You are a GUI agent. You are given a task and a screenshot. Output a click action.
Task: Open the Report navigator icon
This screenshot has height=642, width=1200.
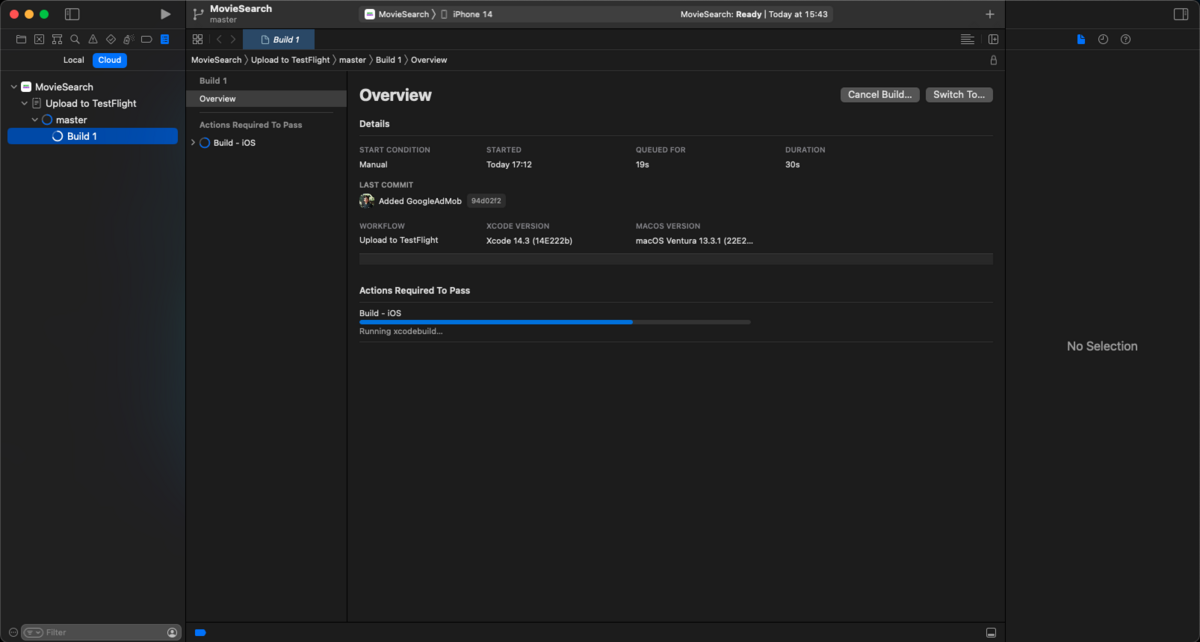165,39
